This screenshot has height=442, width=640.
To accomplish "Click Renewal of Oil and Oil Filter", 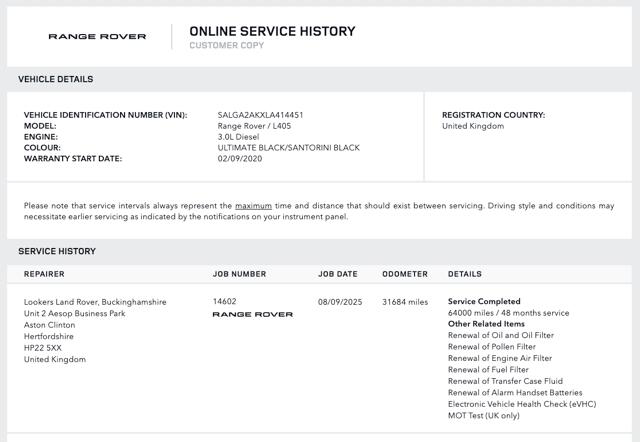I will pos(501,335).
